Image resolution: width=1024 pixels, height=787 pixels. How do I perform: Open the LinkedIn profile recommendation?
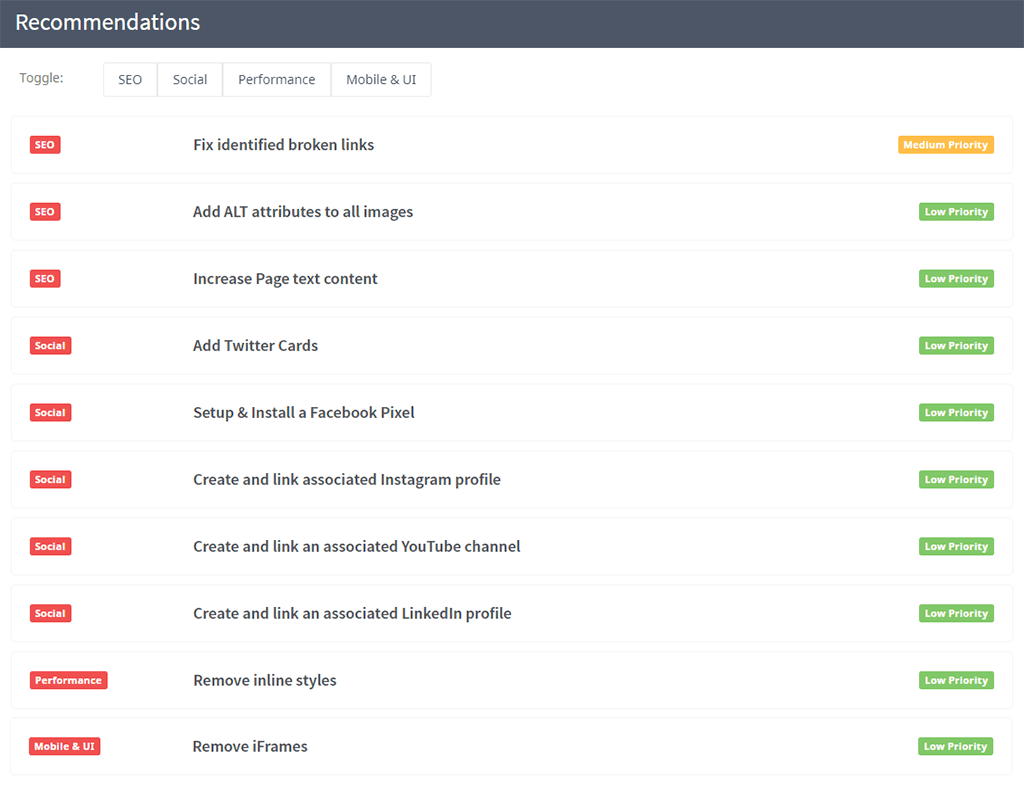coord(352,614)
